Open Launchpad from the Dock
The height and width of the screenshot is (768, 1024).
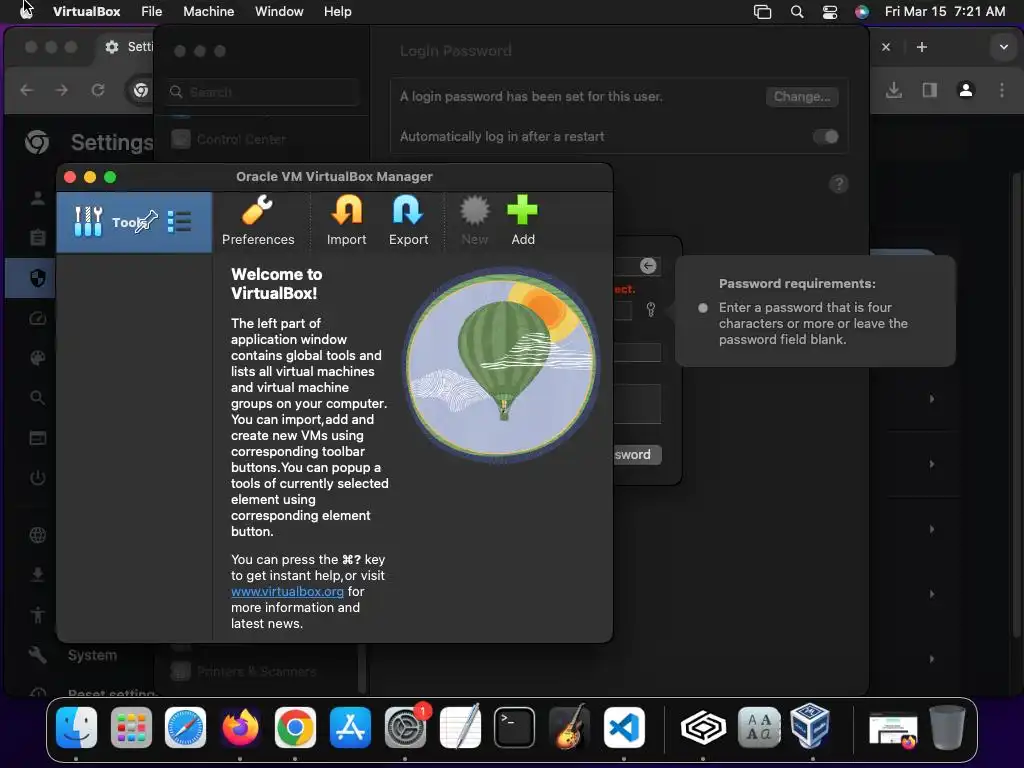[x=131, y=728]
